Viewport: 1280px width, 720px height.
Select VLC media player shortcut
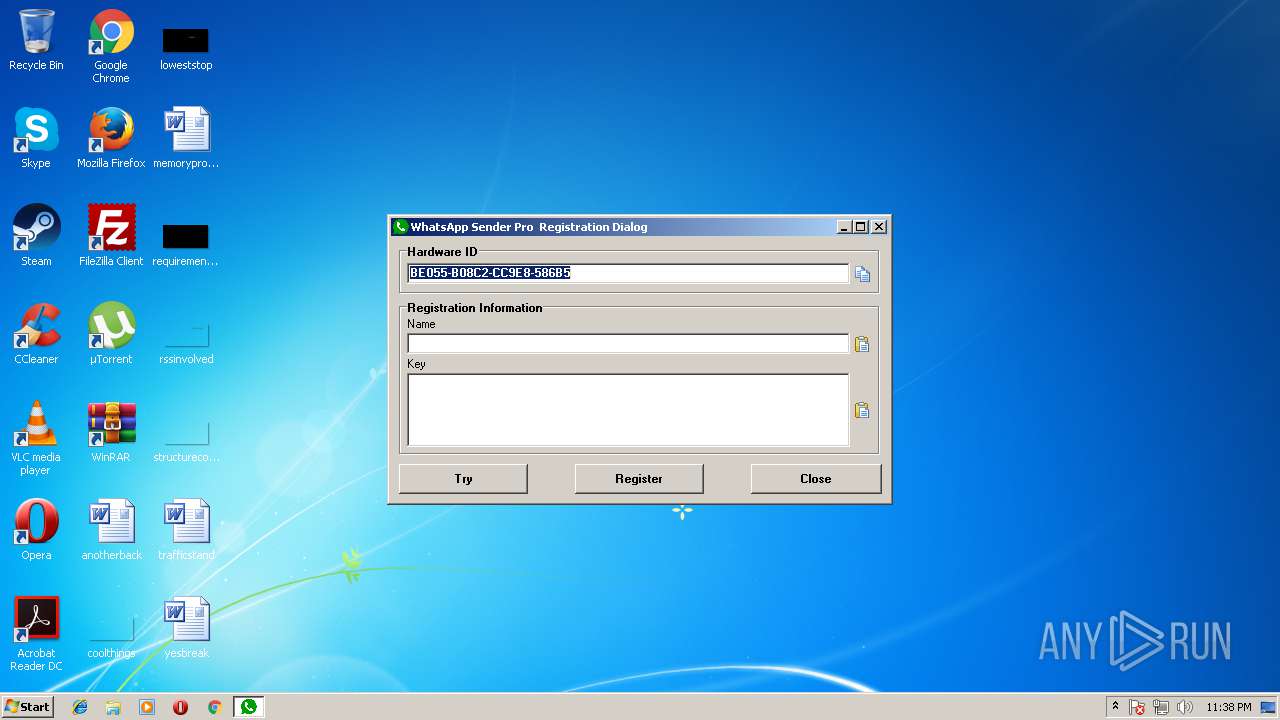tap(36, 438)
